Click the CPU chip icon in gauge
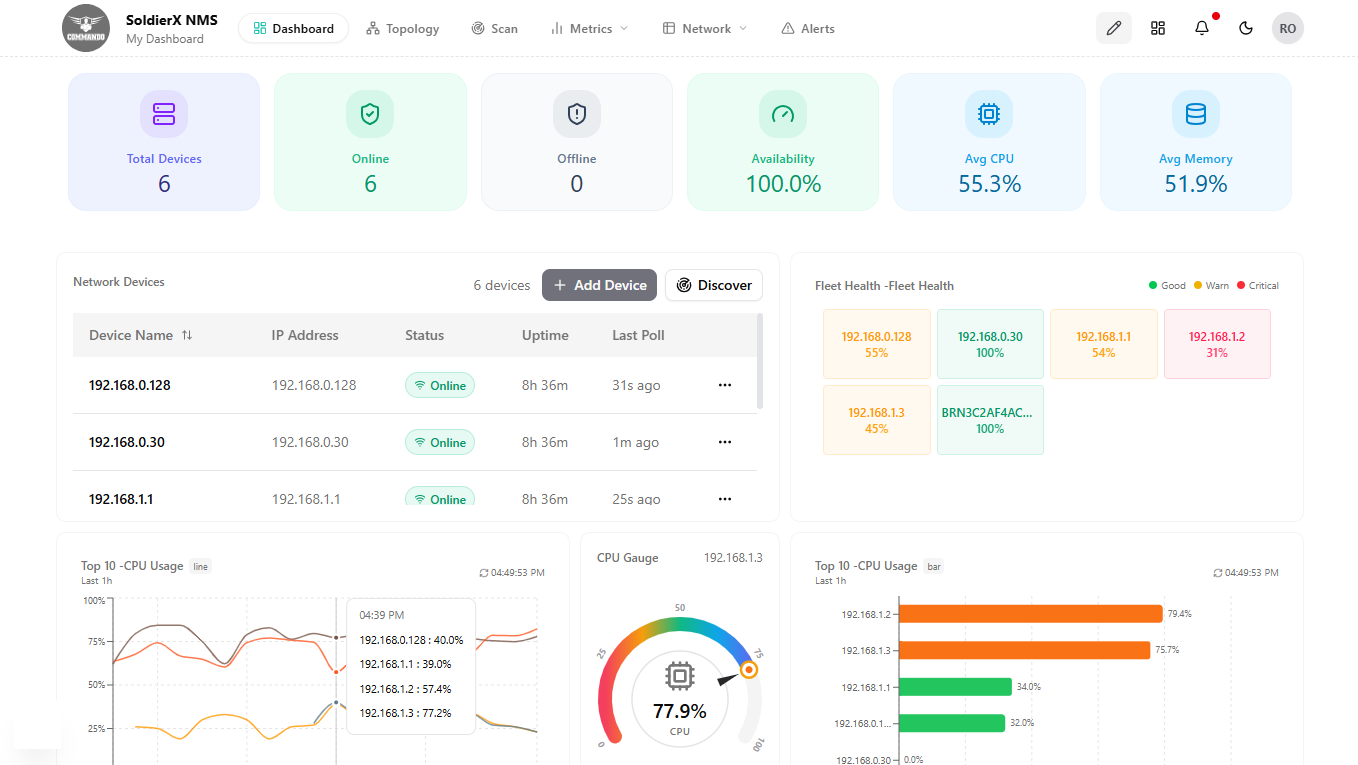The width and height of the screenshot is (1358, 765). click(x=680, y=677)
